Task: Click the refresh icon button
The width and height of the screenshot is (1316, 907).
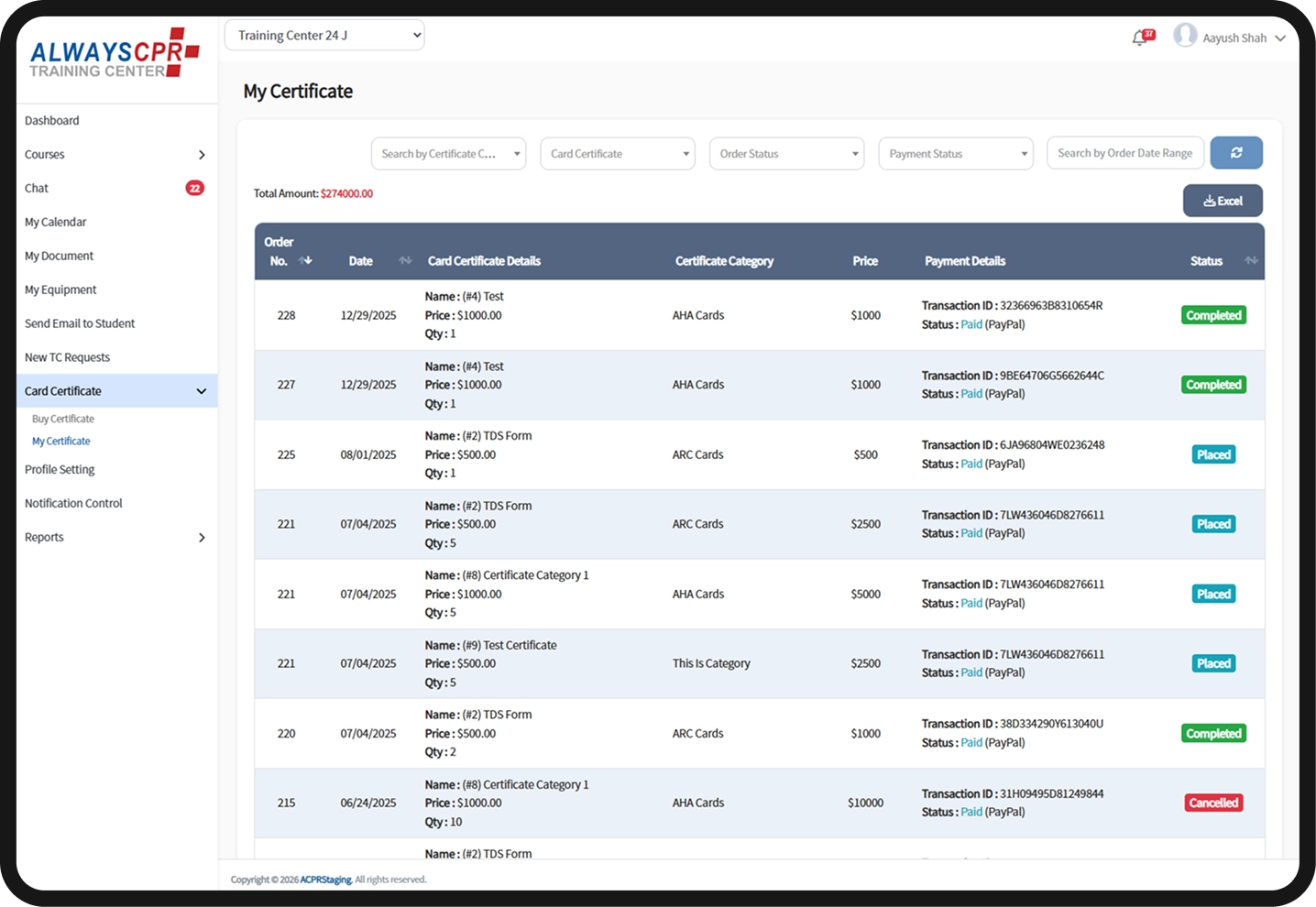Action: pyautogui.click(x=1236, y=153)
